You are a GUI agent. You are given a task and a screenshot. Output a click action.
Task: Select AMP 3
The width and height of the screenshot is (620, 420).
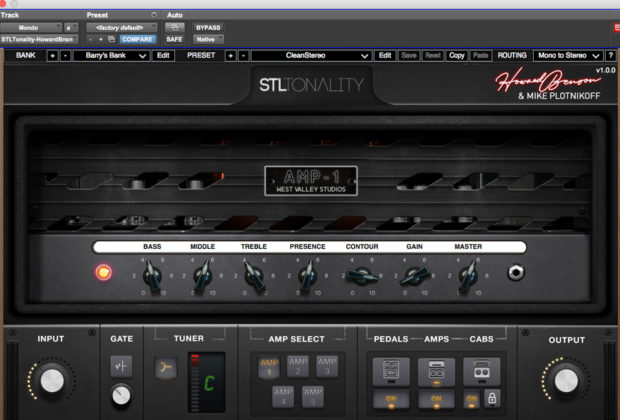pyautogui.click(x=327, y=367)
